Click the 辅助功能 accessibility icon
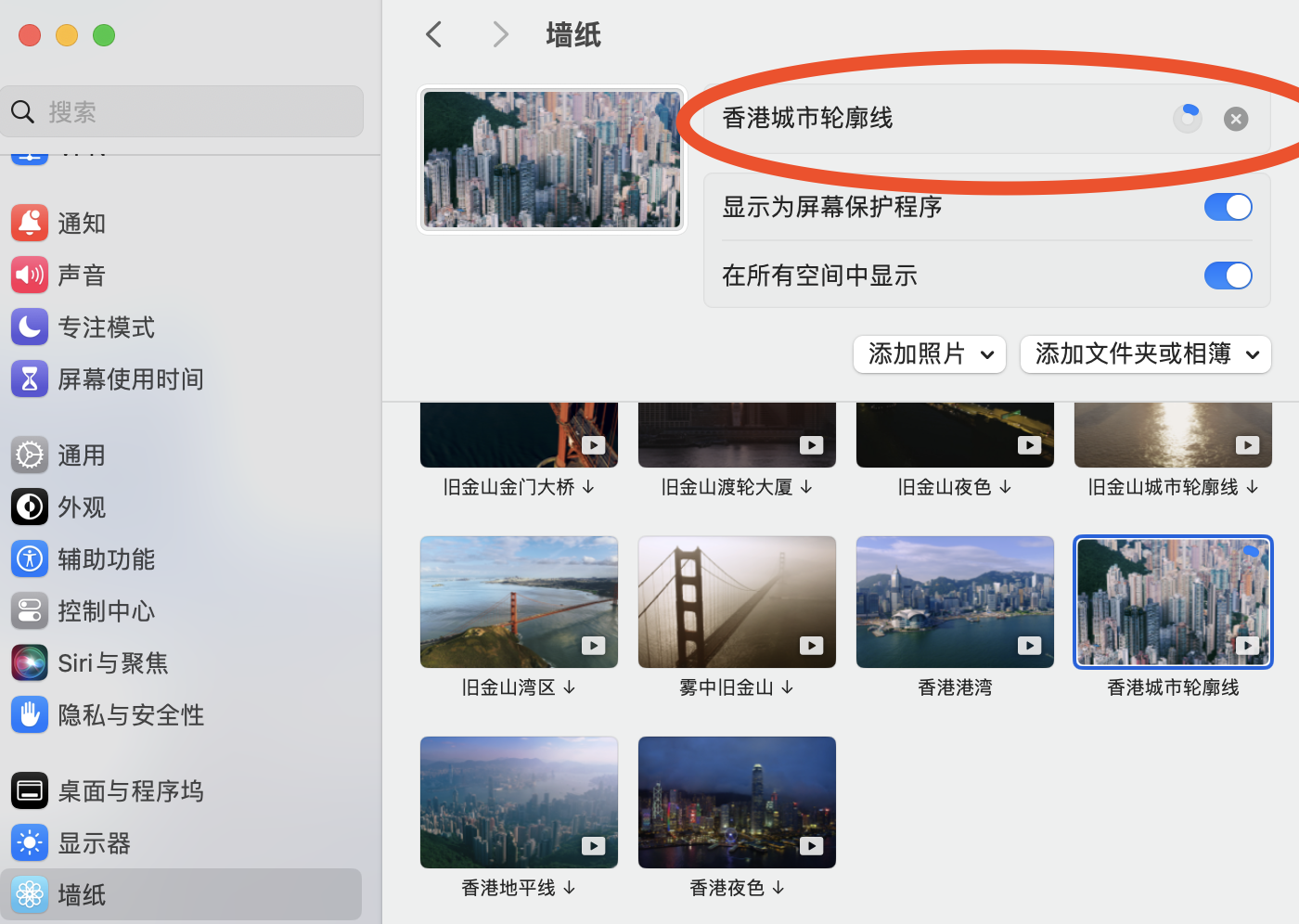 coord(30,559)
